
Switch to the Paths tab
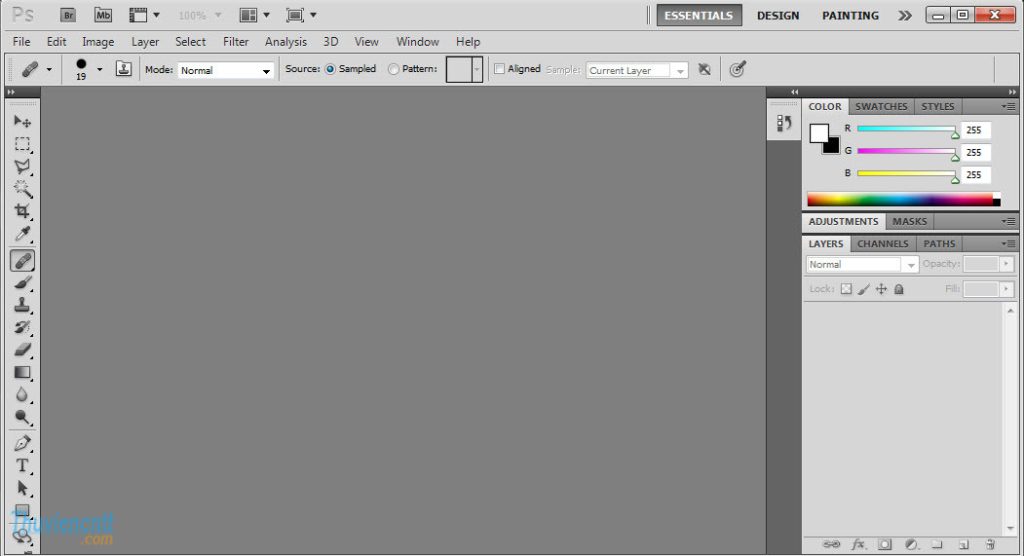pos(939,244)
